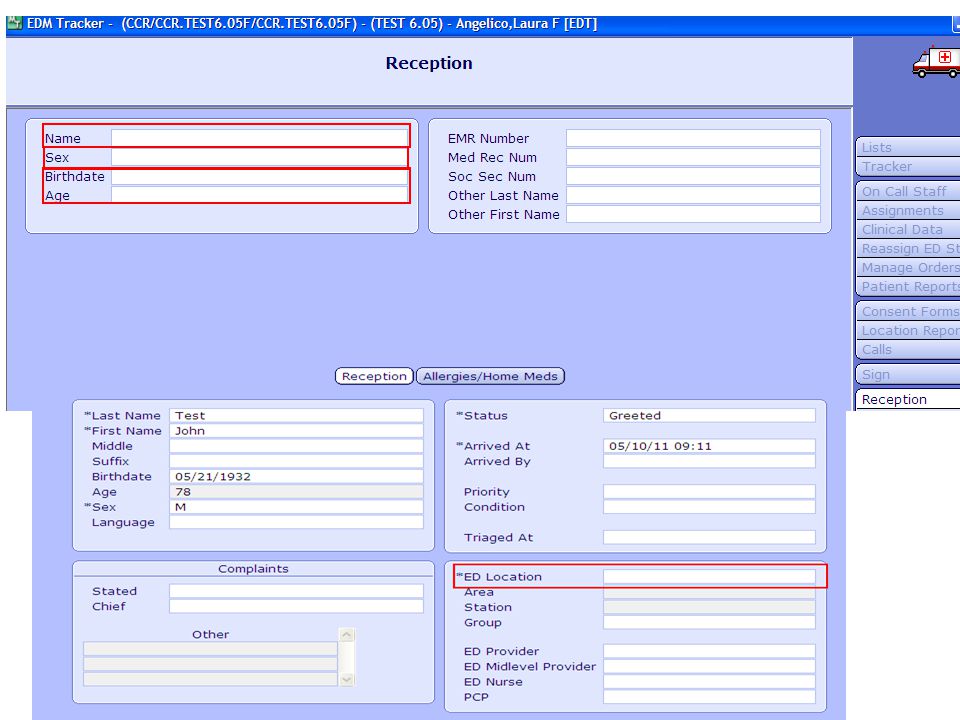960x720 pixels.
Task: Click the Other First Name field
Action: tap(693, 214)
